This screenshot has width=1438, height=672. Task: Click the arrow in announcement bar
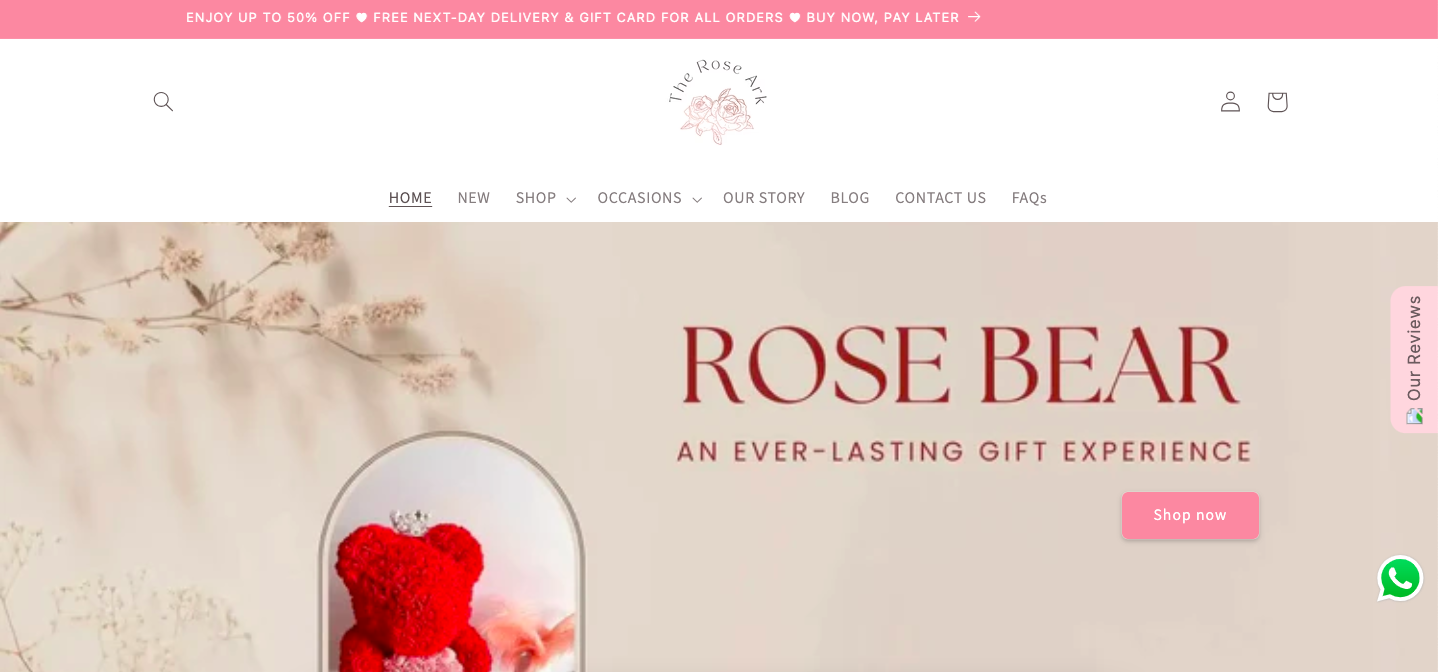[974, 17]
